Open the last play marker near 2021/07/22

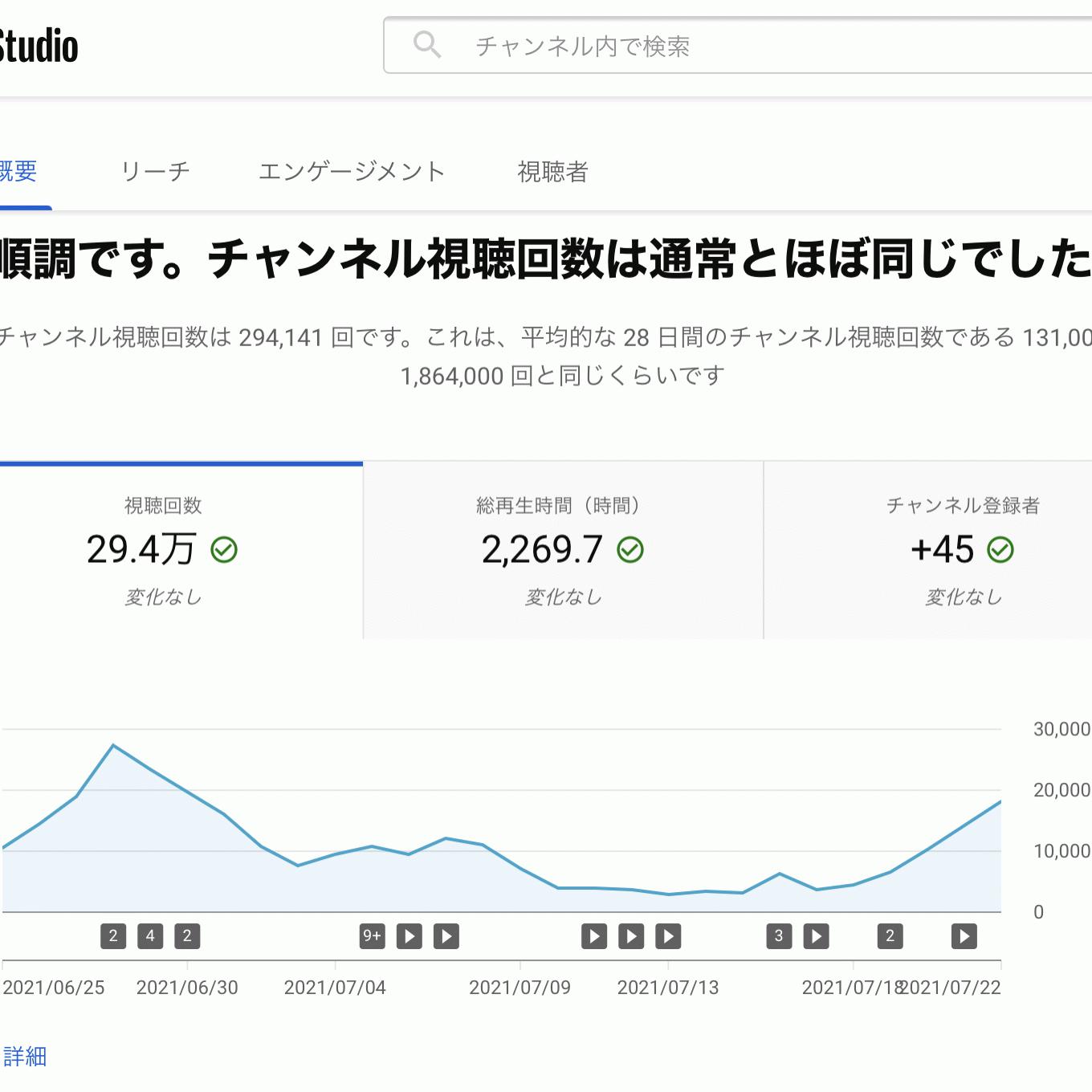point(964,935)
